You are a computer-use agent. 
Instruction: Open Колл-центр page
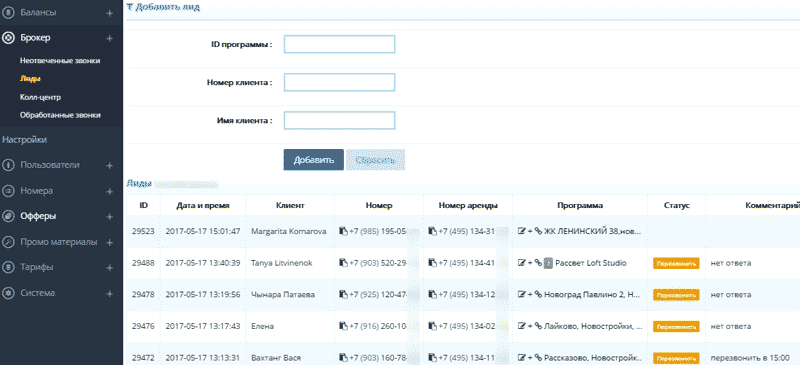[x=40, y=97]
